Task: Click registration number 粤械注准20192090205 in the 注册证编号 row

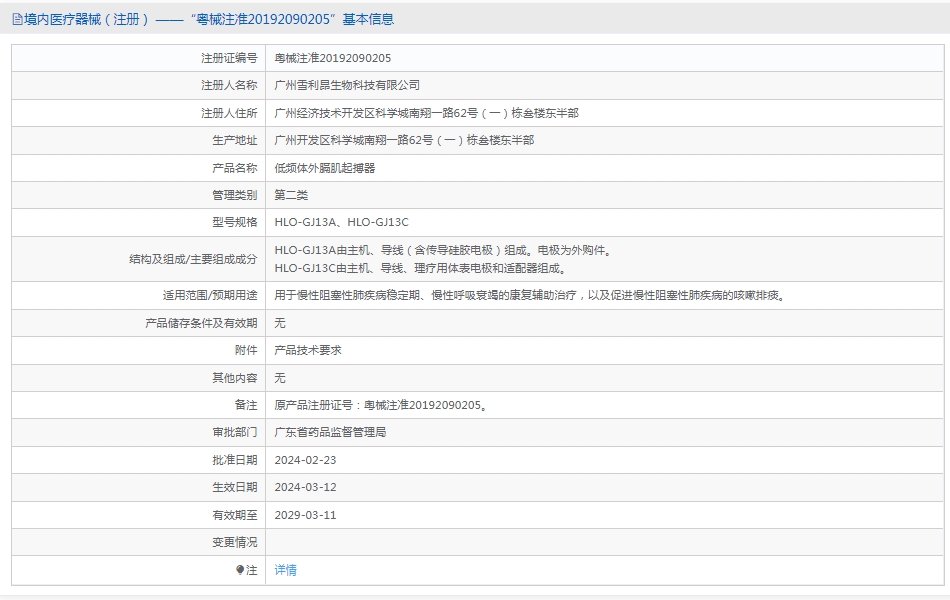Action: click(333, 58)
